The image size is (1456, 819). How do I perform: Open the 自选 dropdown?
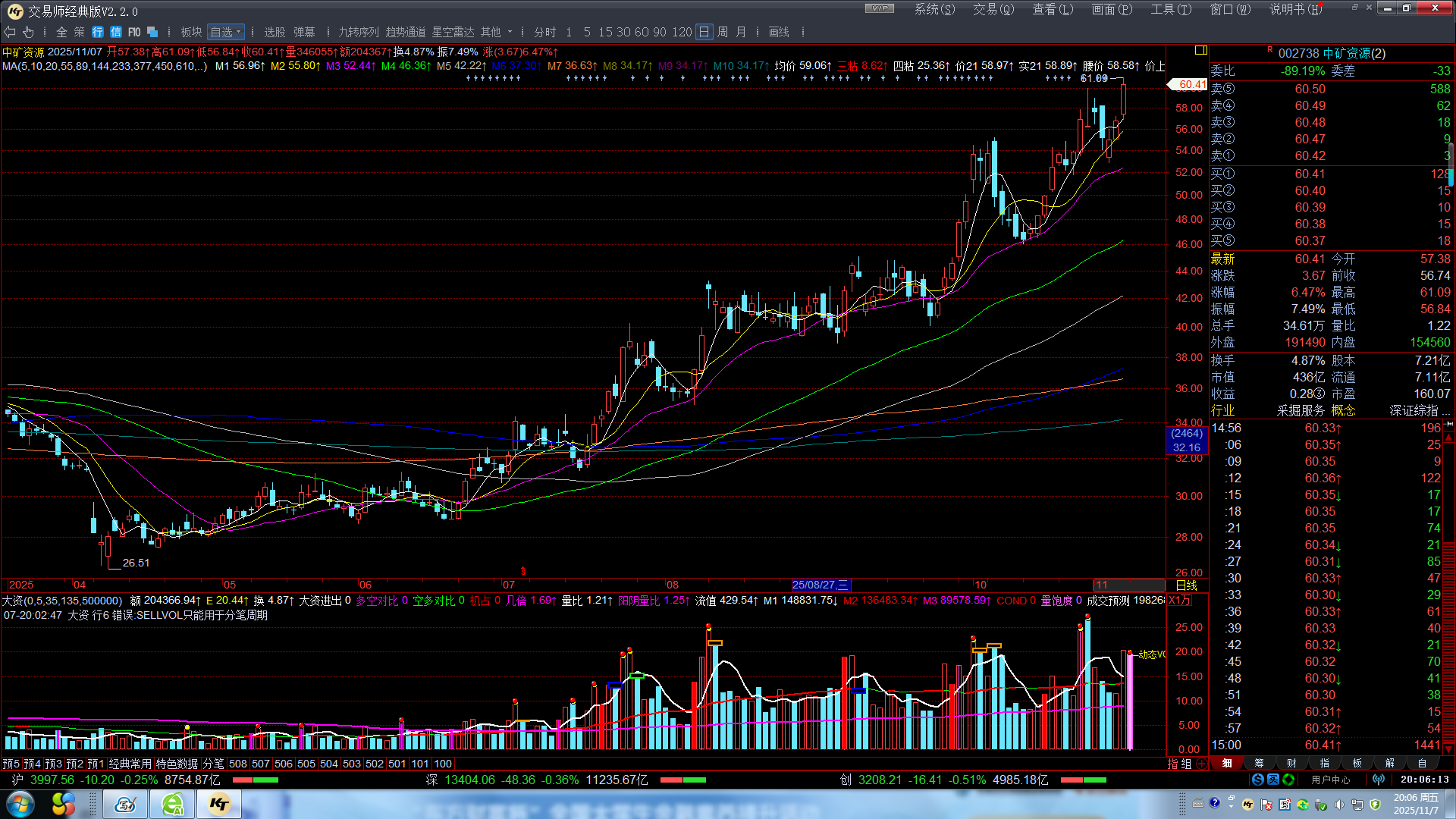pos(226,32)
